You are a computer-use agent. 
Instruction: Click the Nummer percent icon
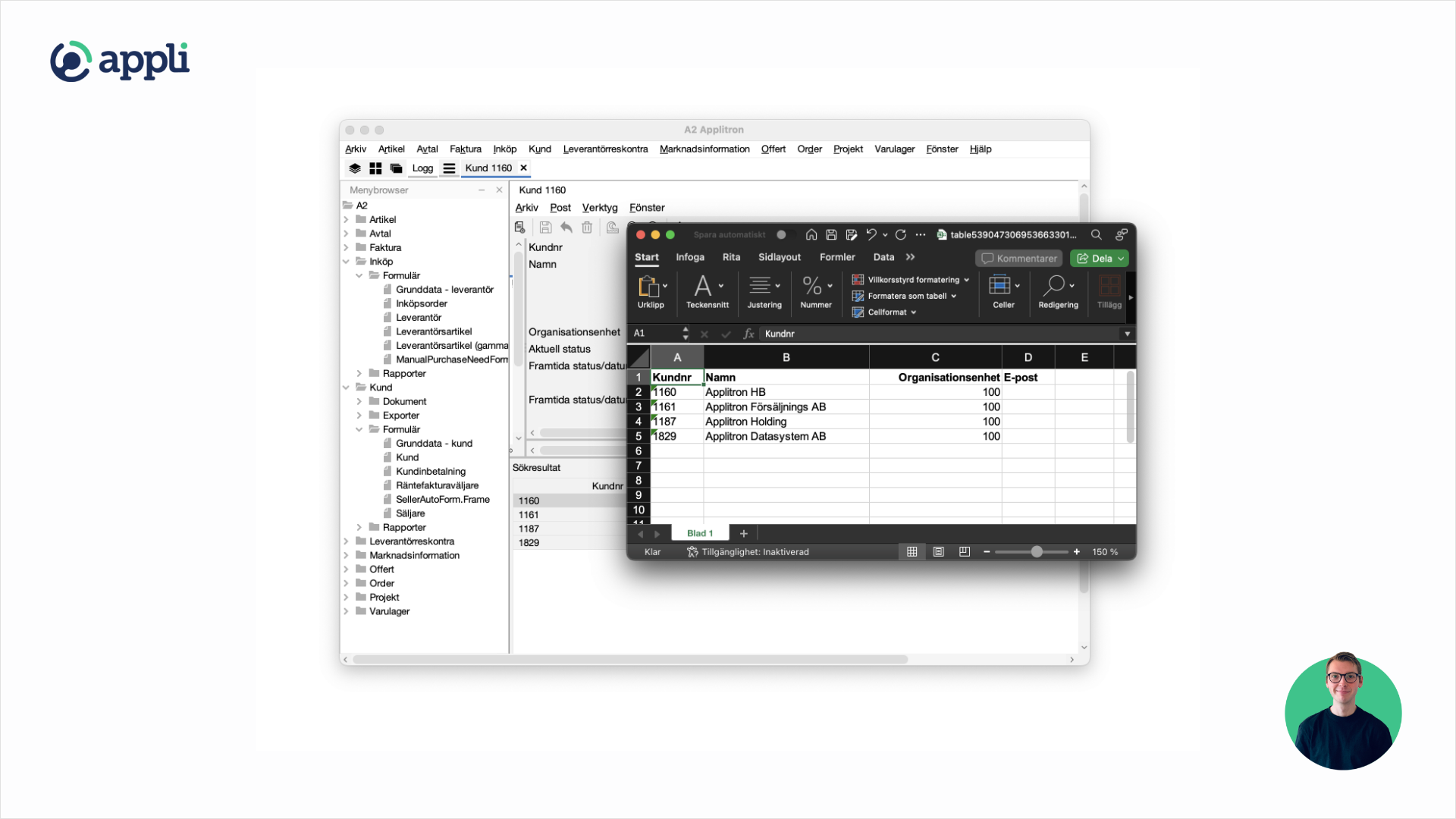(x=812, y=286)
